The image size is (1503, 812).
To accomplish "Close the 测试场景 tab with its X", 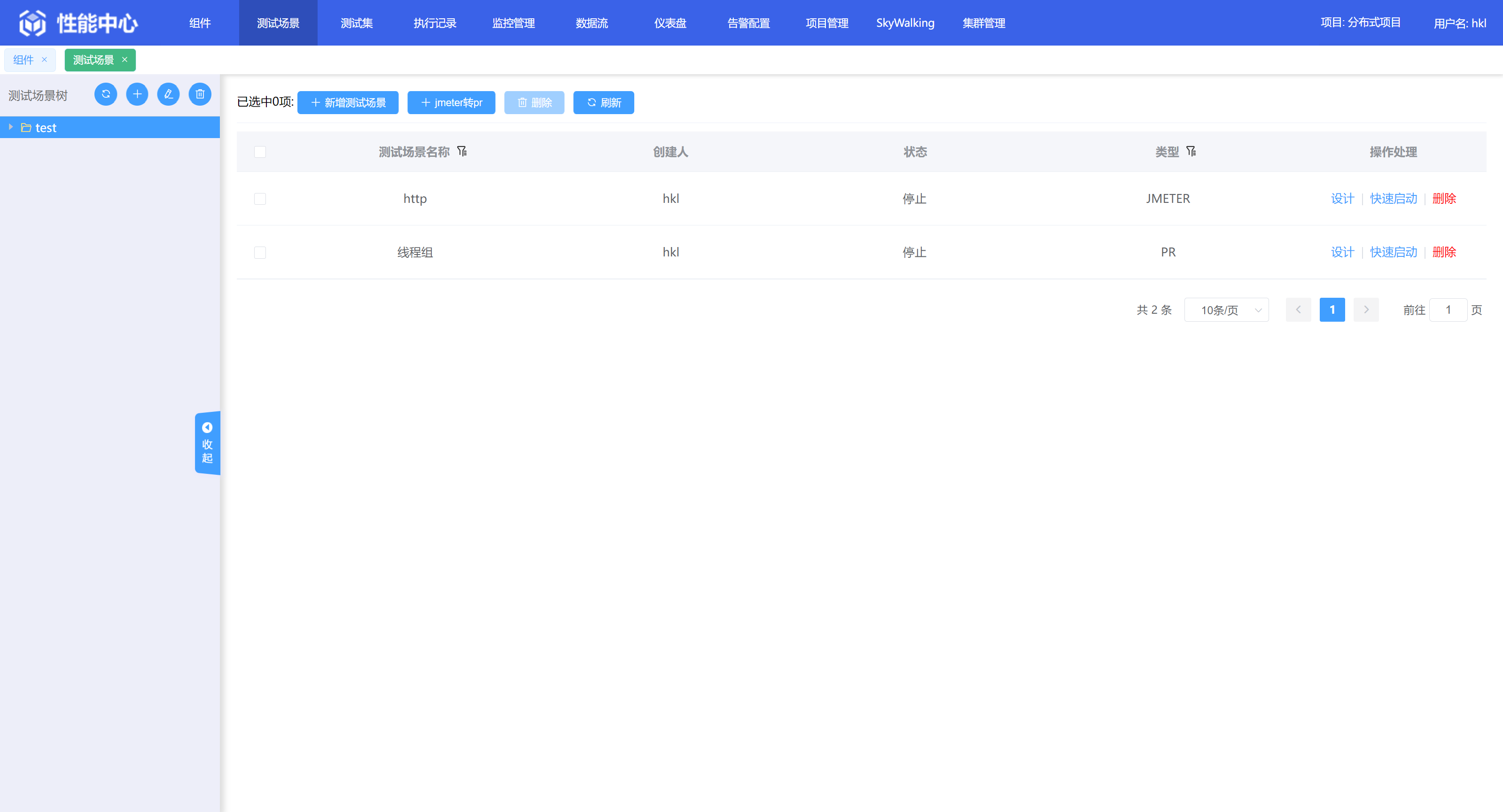I will [x=125, y=60].
